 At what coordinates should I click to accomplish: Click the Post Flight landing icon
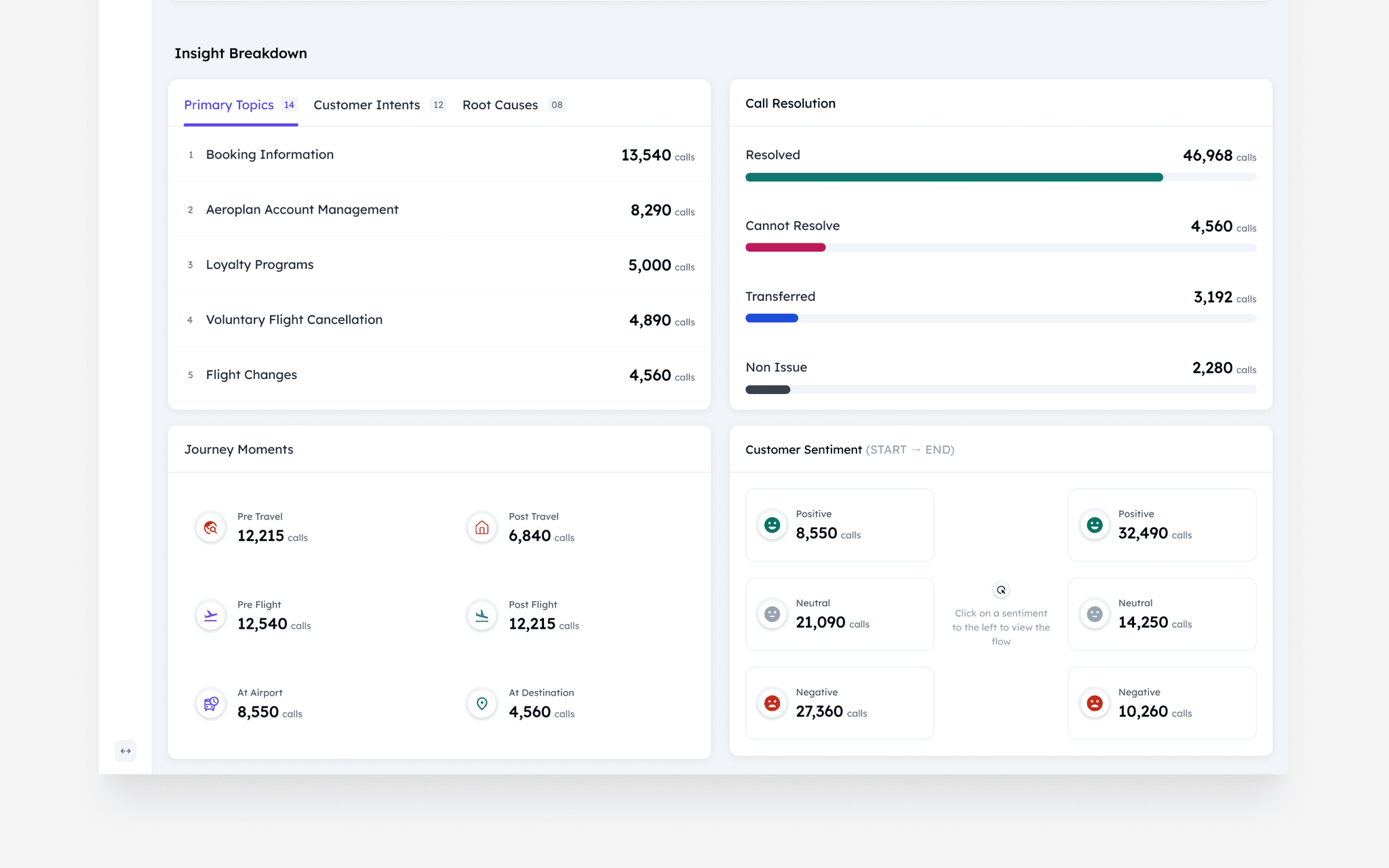[482, 615]
